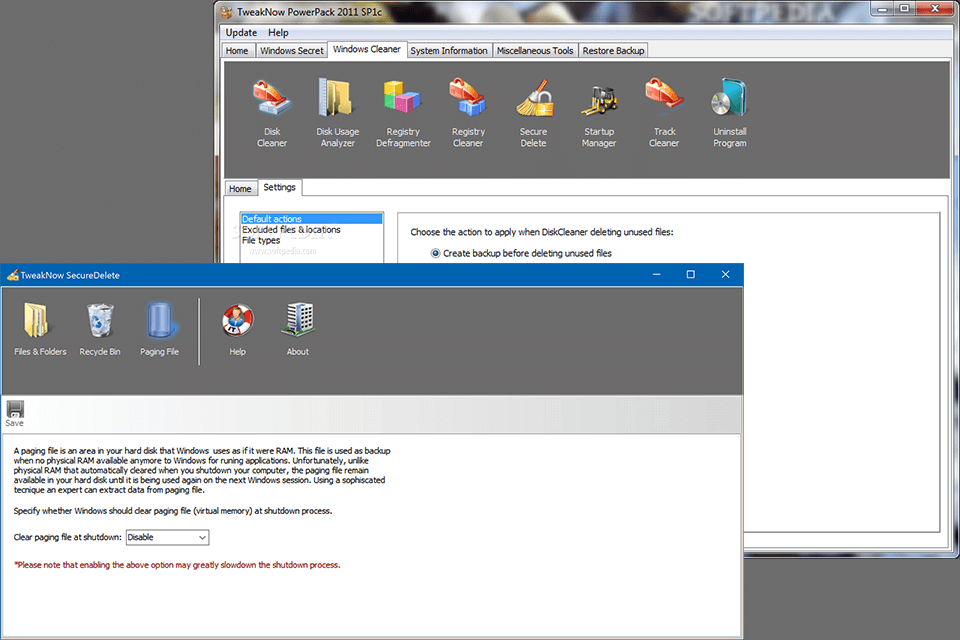Open the Restore Backup tab

pos(613,51)
